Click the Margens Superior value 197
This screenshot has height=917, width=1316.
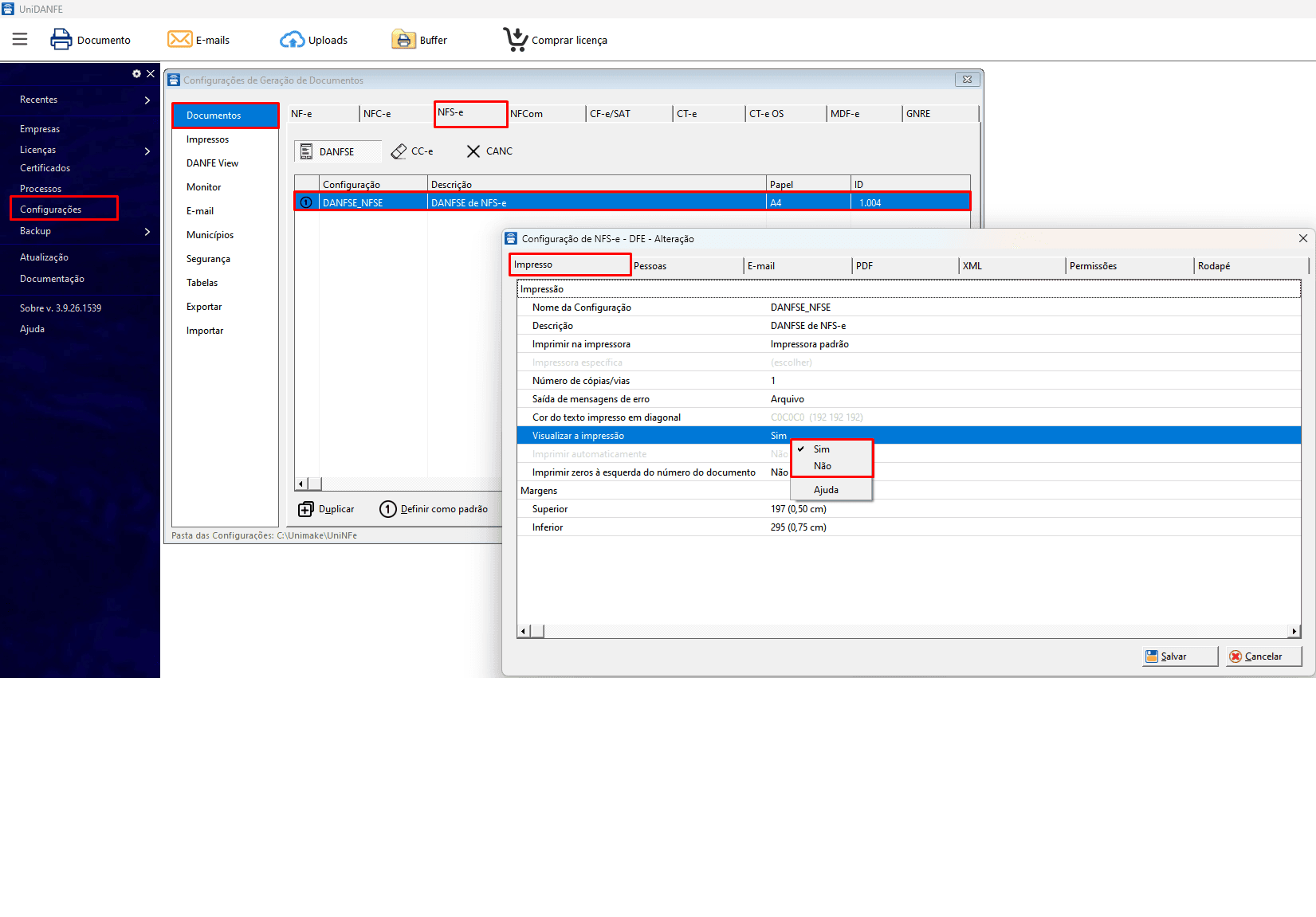point(798,509)
